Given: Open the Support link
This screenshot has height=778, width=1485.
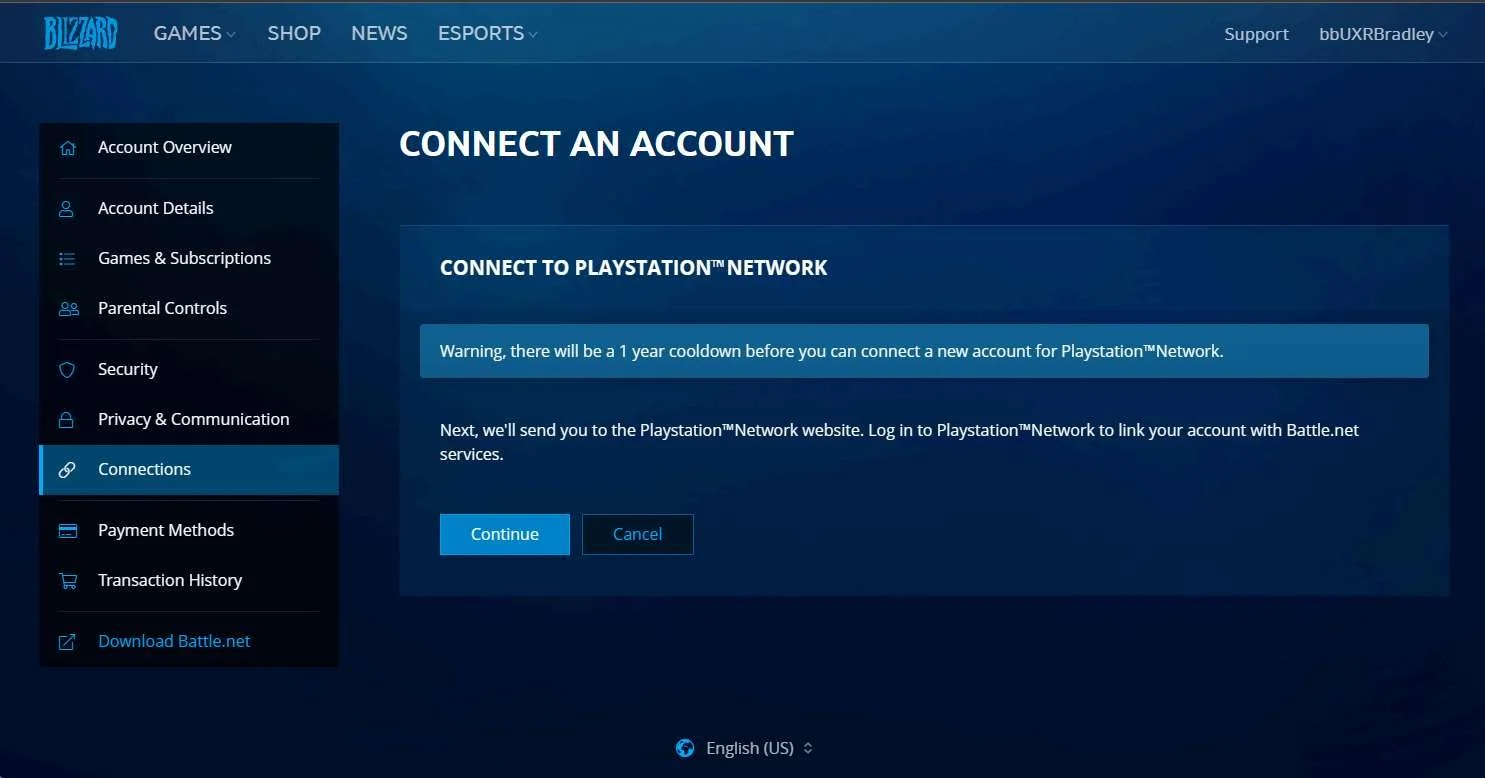Looking at the screenshot, I should pyautogui.click(x=1257, y=34).
